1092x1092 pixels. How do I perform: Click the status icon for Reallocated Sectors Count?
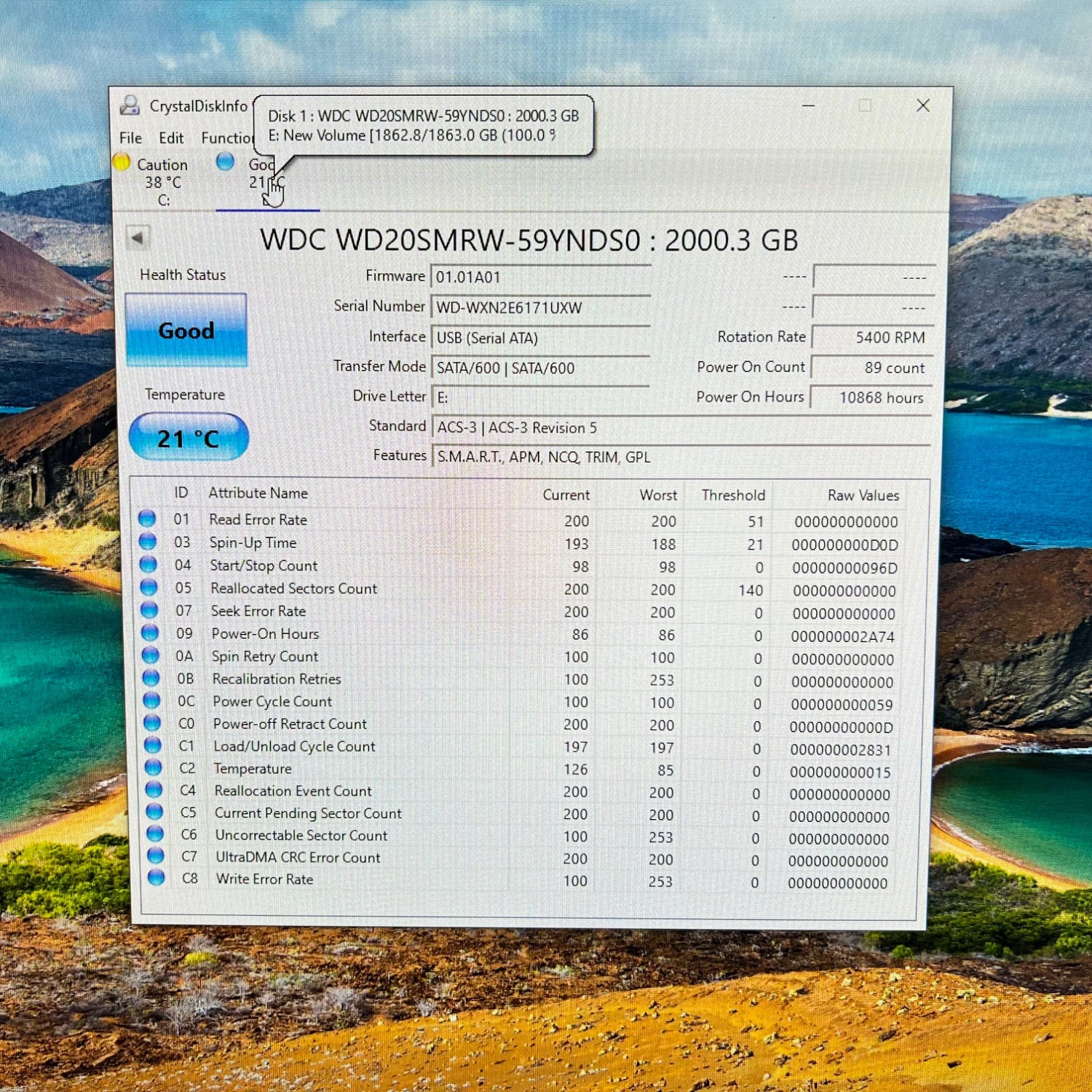point(149,587)
